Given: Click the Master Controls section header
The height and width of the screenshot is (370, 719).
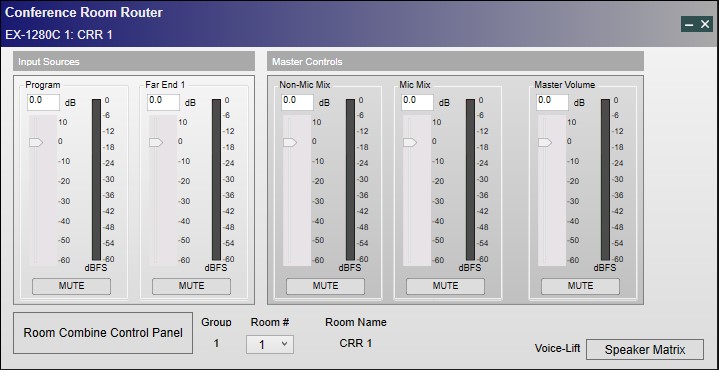Looking at the screenshot, I should coord(455,61).
